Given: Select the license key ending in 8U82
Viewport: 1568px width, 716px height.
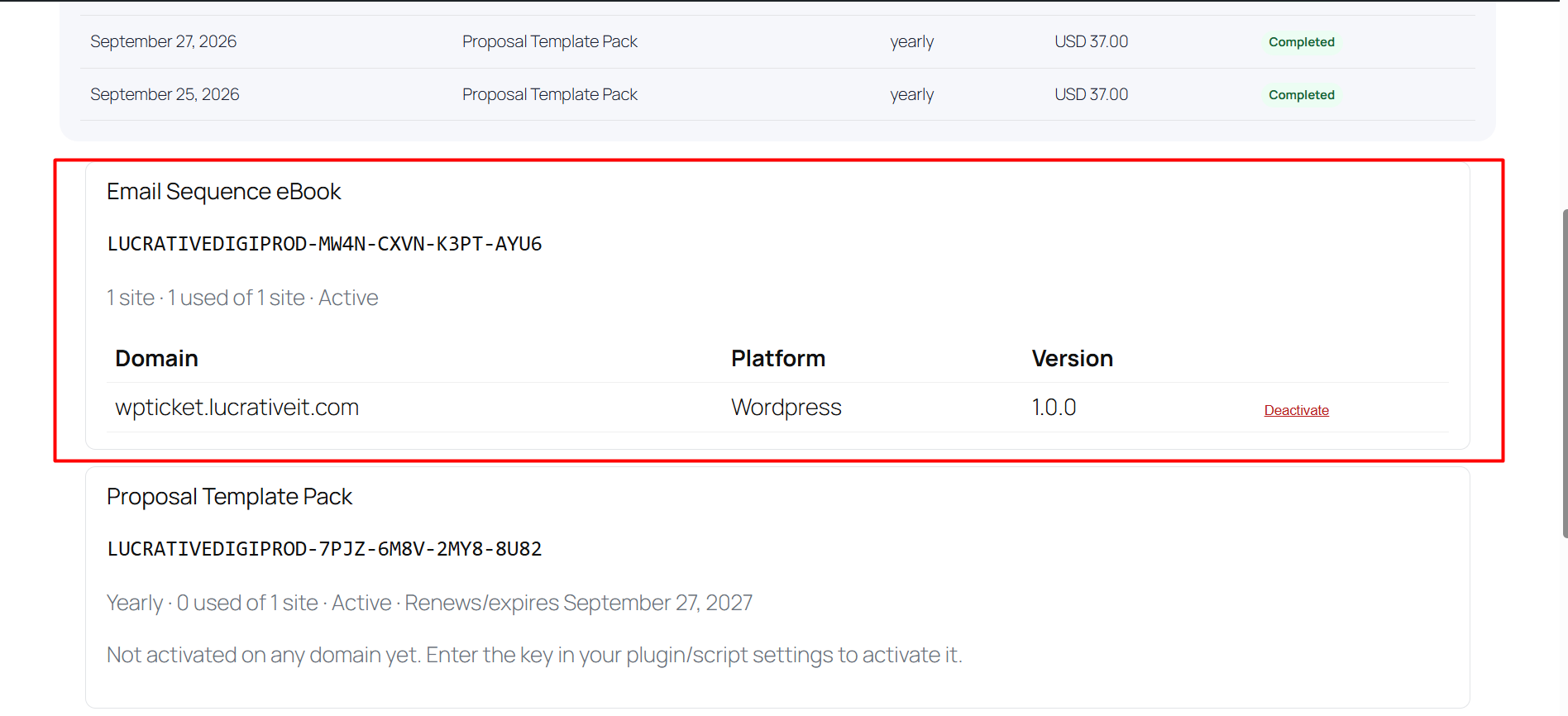Looking at the screenshot, I should tap(324, 549).
